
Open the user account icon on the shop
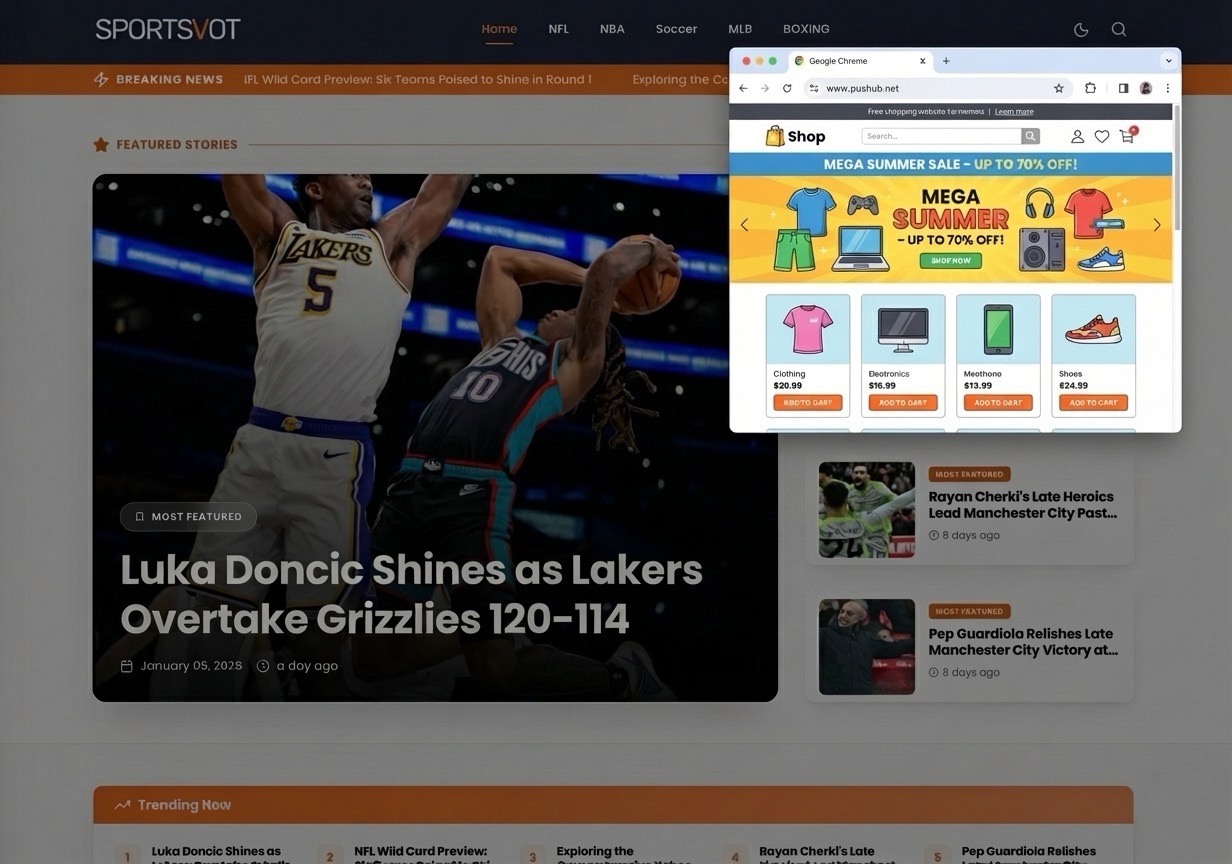pos(1077,136)
